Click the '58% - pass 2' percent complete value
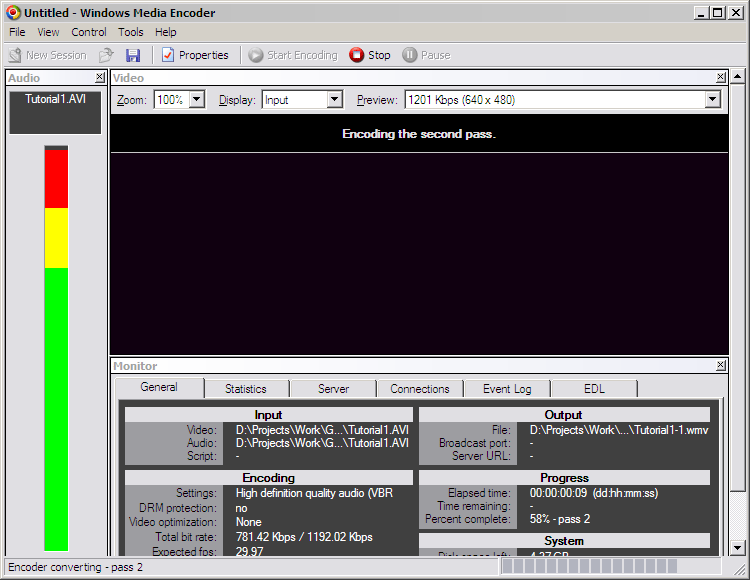This screenshot has height=580, width=750. [x=560, y=519]
